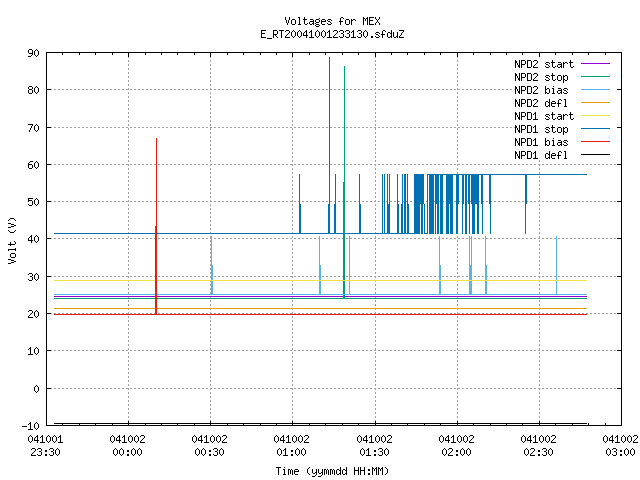
Task: Click the dark blue NPD1 stop legend line
Action: click(x=595, y=129)
